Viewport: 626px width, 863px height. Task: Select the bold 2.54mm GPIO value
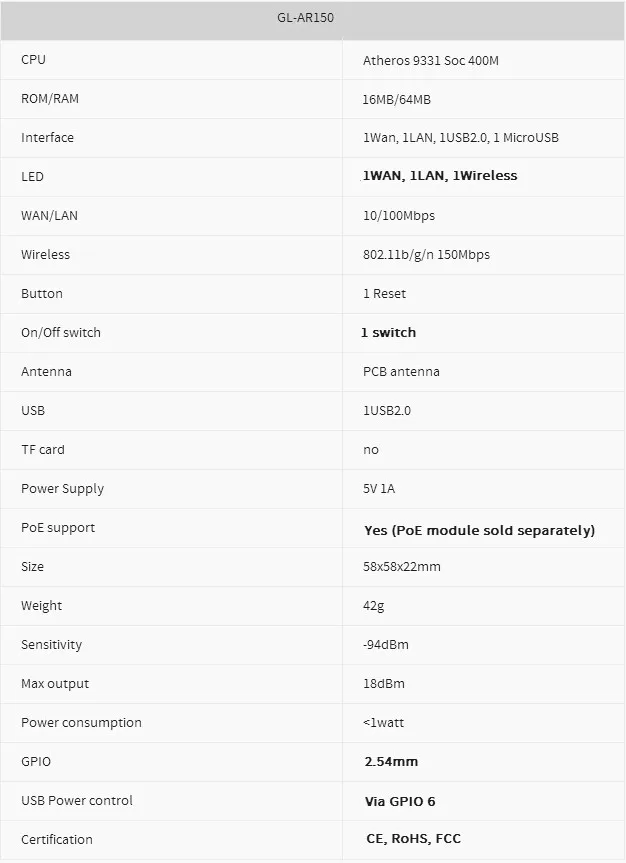(391, 762)
